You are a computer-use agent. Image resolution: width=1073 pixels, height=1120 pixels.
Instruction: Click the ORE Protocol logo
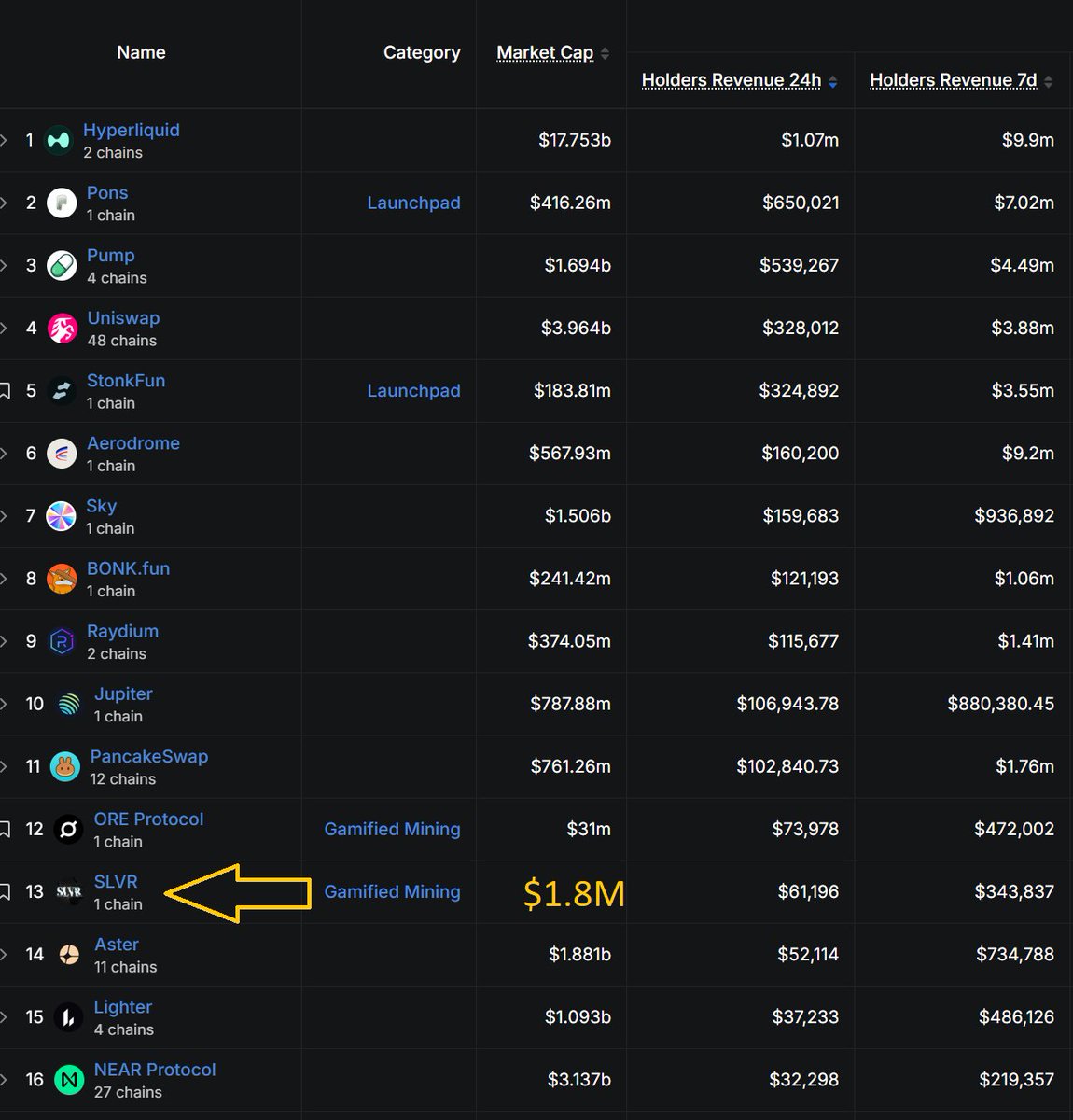[69, 829]
